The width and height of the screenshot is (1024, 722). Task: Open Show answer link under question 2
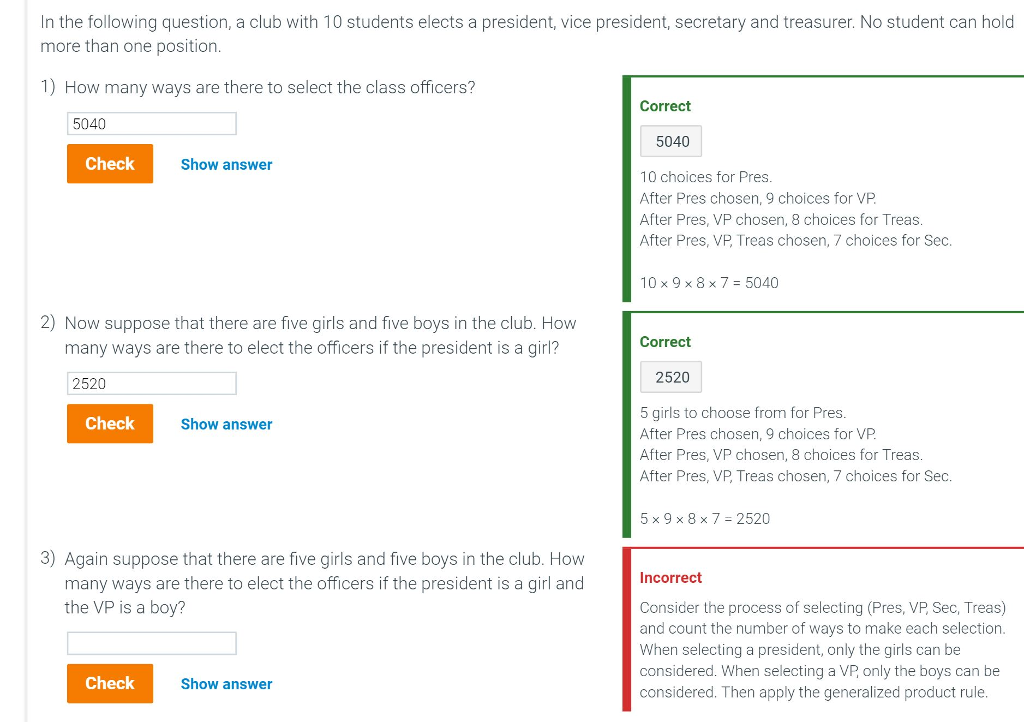[226, 424]
